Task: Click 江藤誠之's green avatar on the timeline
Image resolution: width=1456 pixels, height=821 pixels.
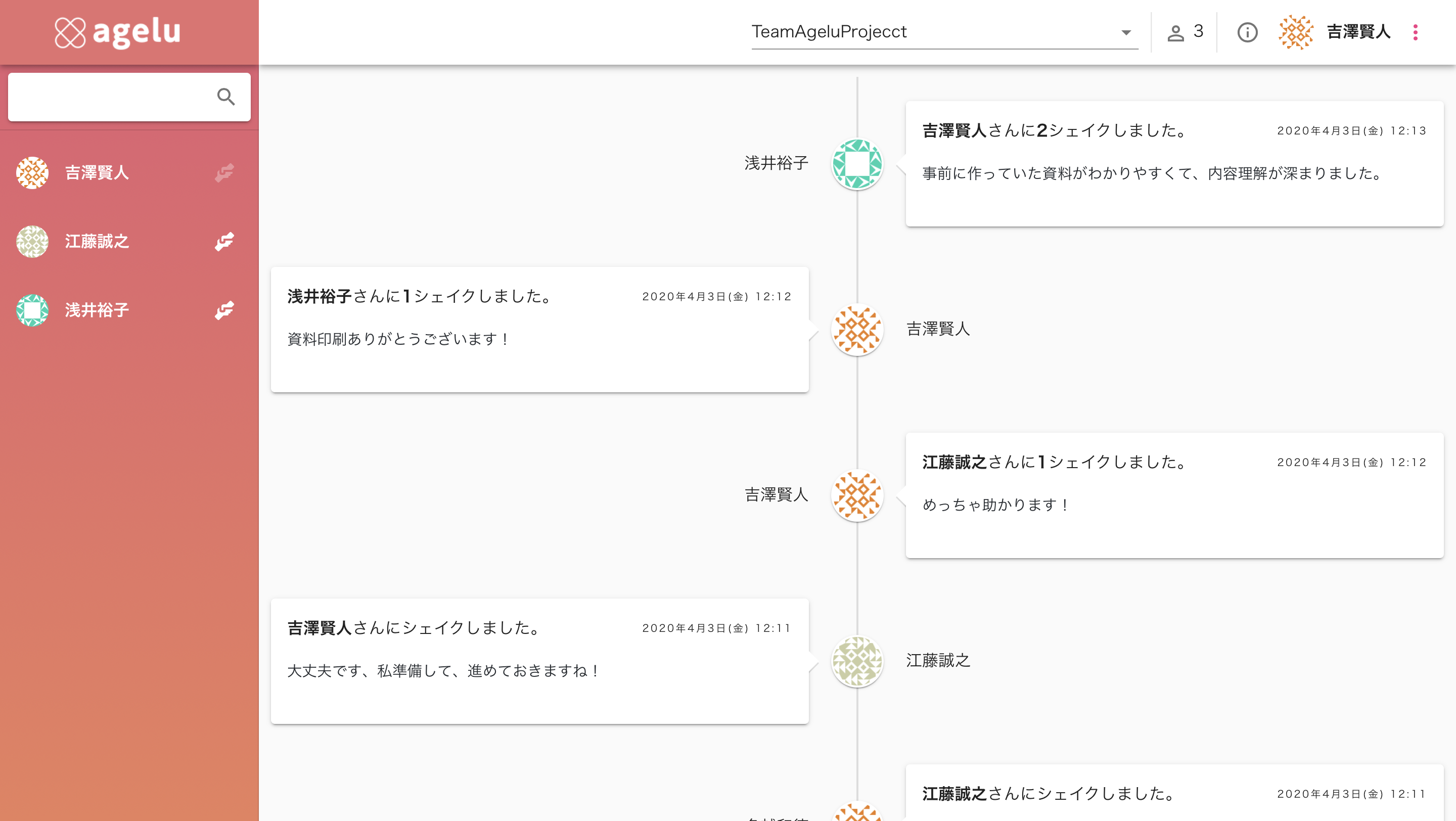Action: coord(857,661)
